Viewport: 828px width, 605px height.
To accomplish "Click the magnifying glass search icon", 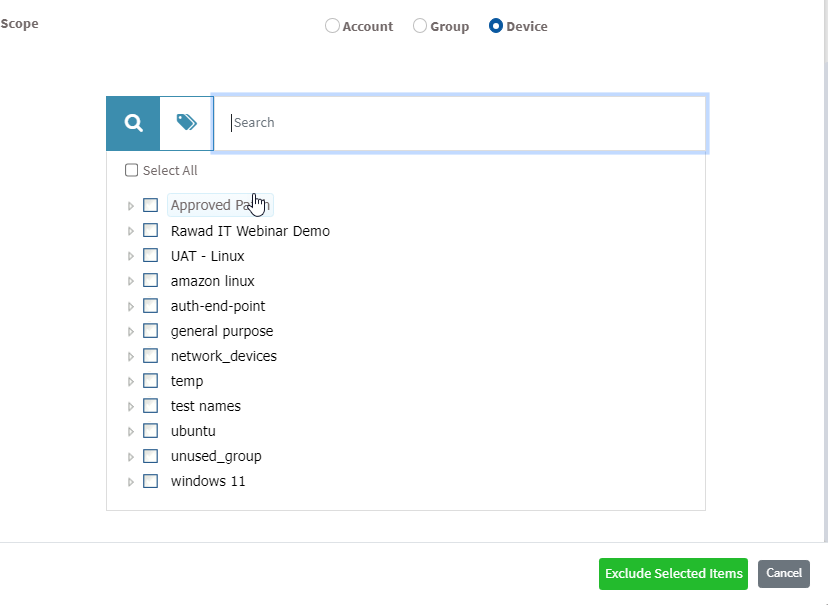I will [x=133, y=123].
